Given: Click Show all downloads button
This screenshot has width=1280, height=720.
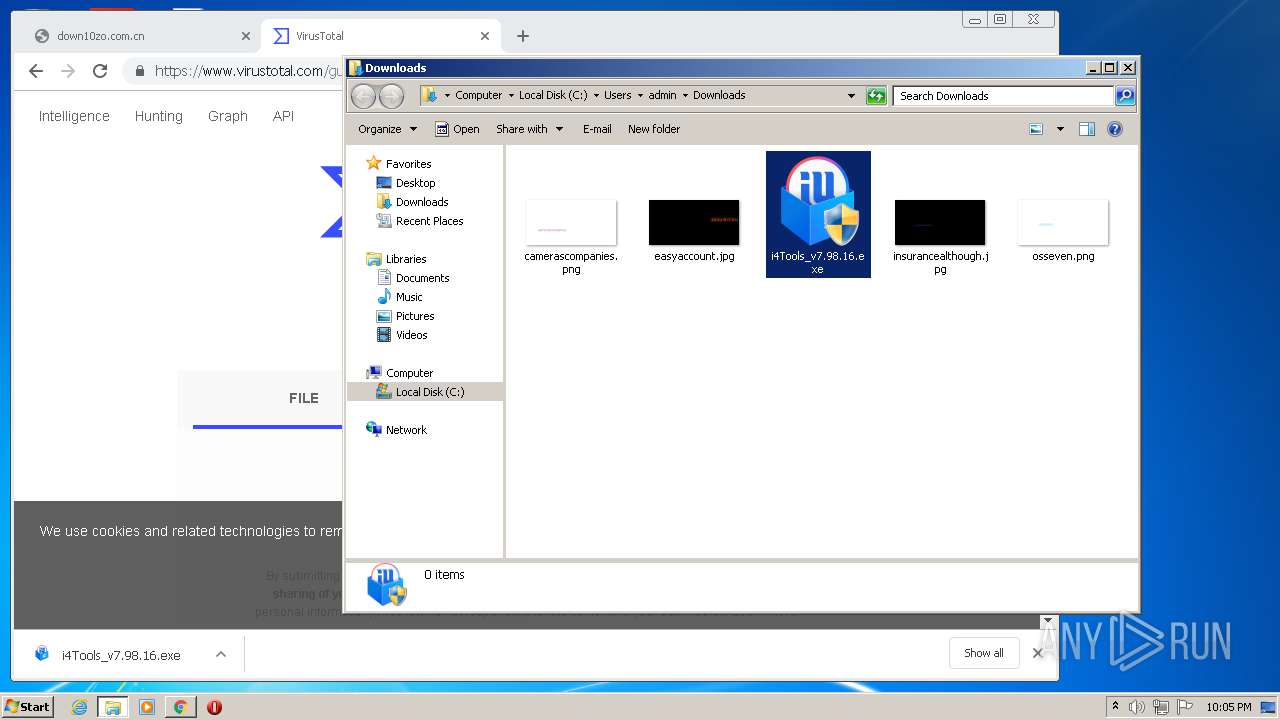Looking at the screenshot, I should 984,653.
